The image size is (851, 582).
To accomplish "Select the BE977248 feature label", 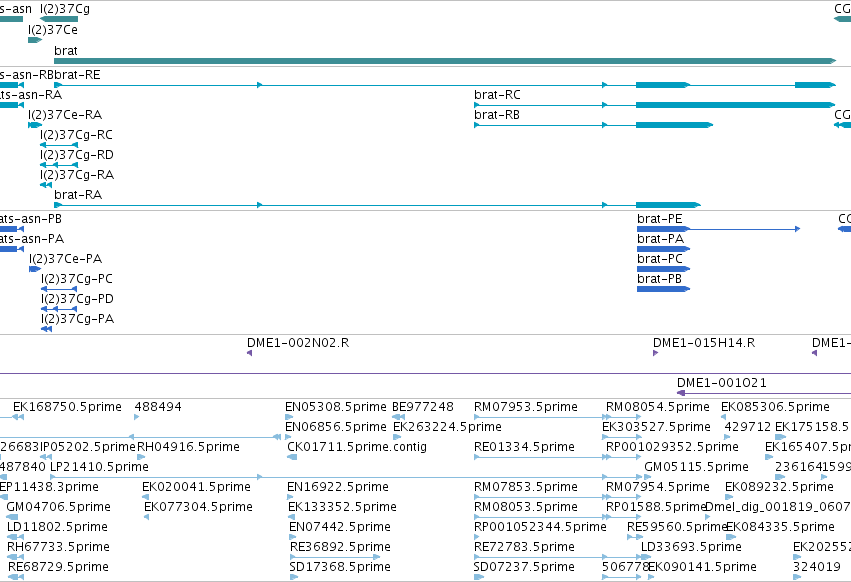I will click(x=423, y=407).
